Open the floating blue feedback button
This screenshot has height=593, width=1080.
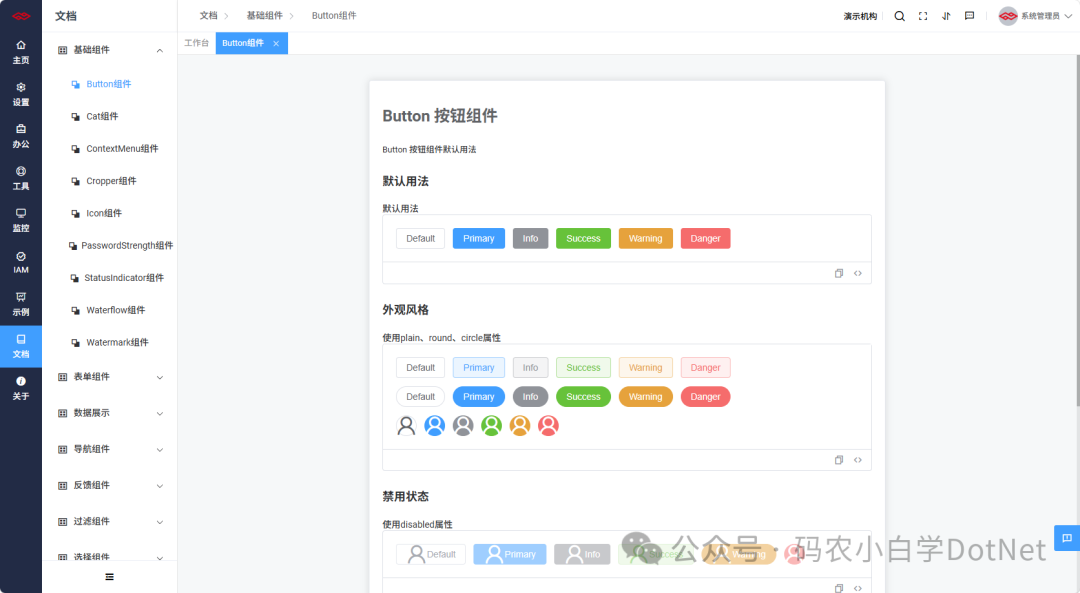[1067, 538]
